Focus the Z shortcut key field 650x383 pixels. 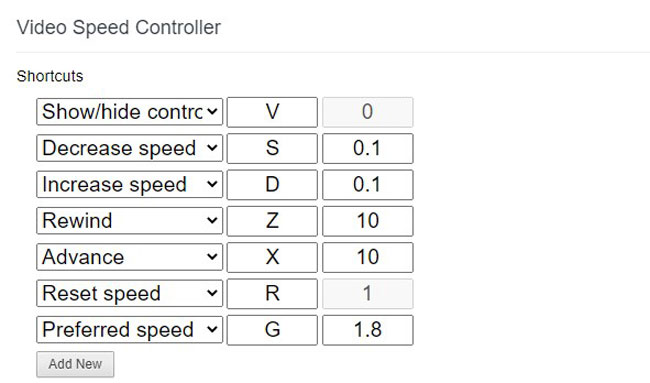click(272, 221)
